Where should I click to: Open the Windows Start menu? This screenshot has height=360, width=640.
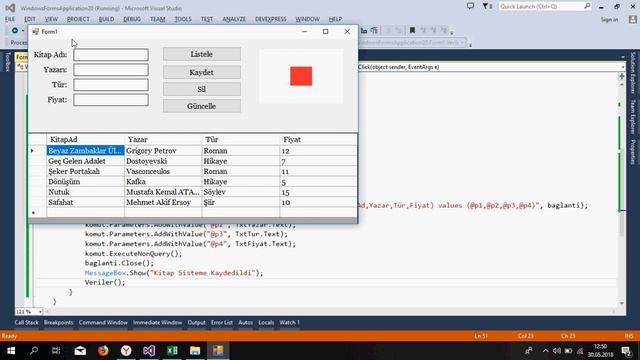click(11, 351)
